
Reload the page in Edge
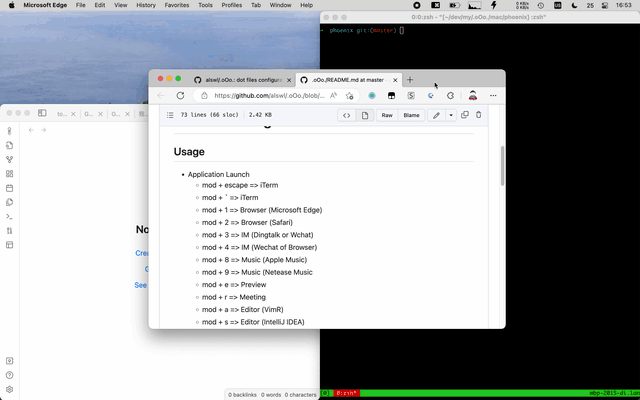180,96
